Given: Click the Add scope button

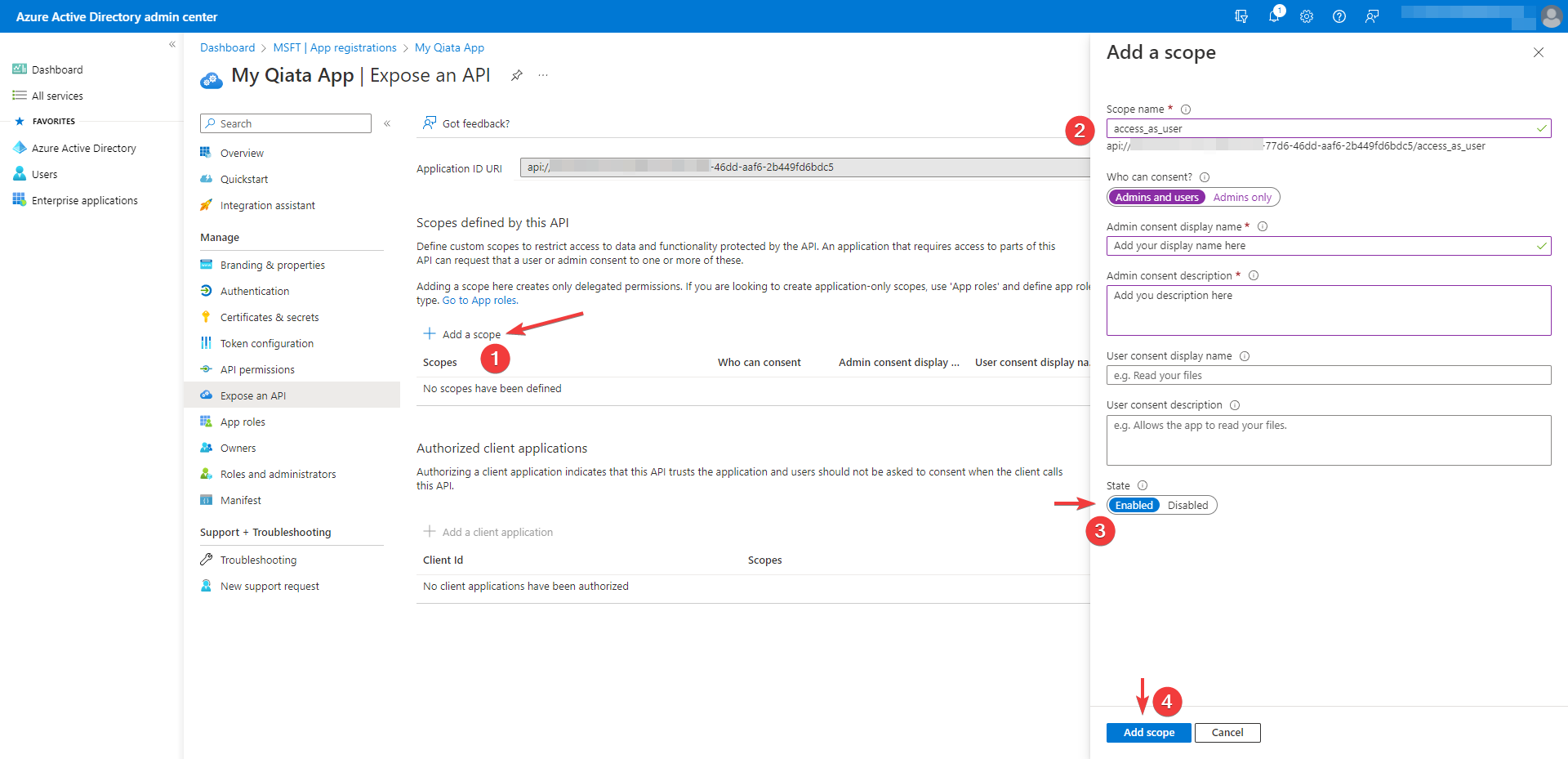Looking at the screenshot, I should (1148, 733).
